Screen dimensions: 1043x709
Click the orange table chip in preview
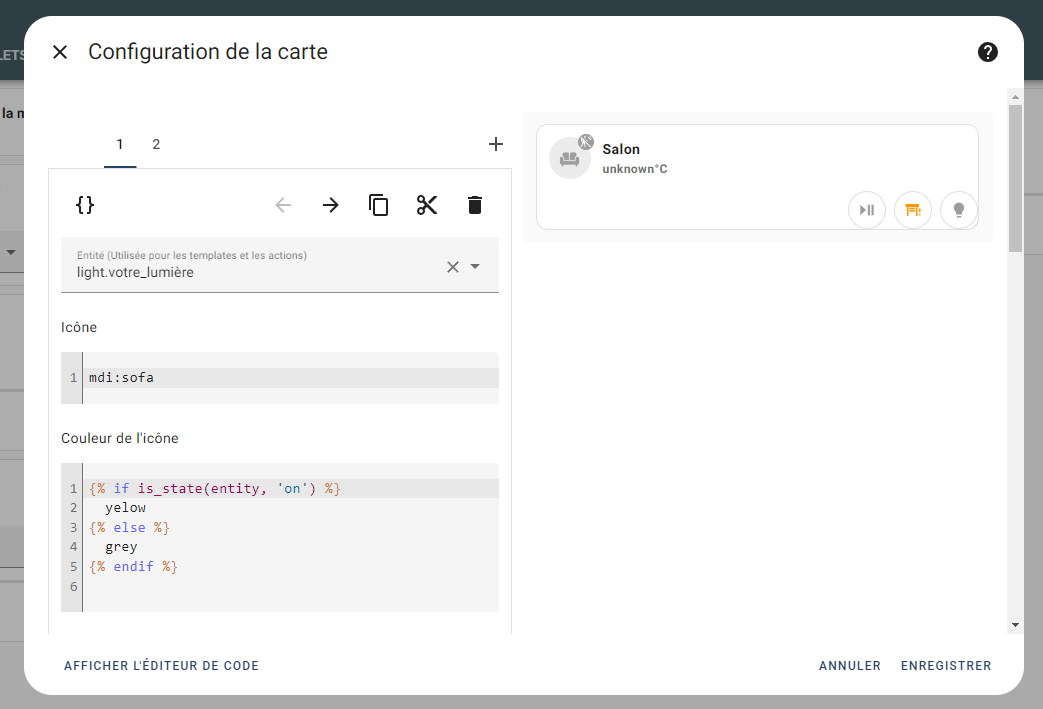(913, 210)
